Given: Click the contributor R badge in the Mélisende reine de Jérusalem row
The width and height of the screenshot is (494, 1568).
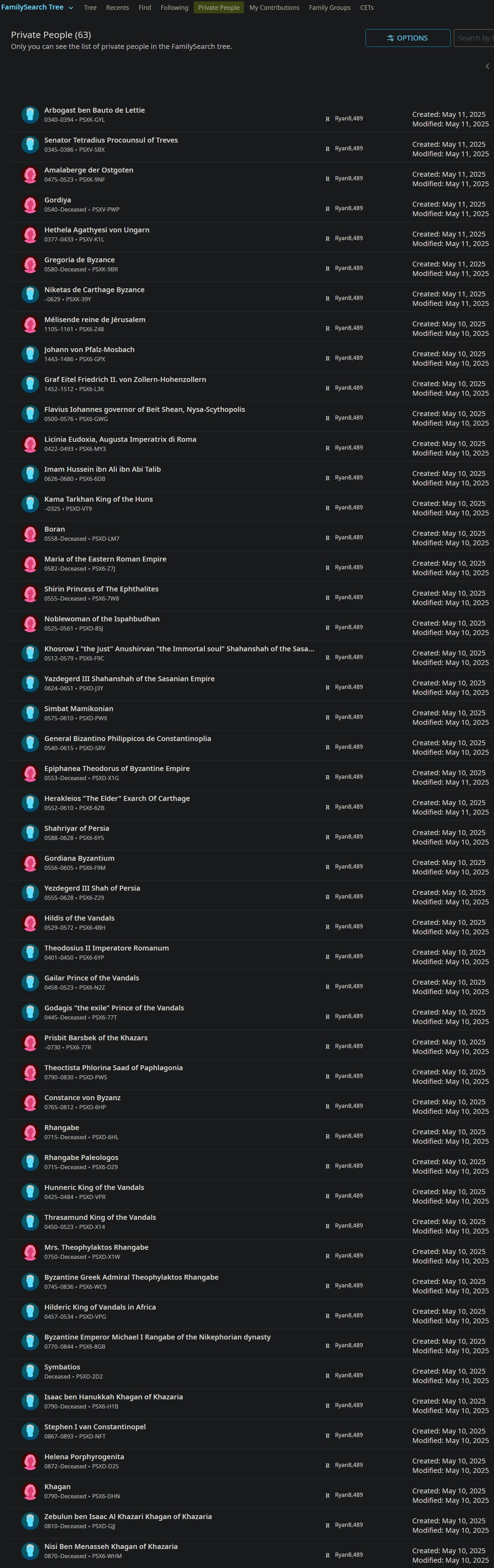Looking at the screenshot, I should coord(328,329).
